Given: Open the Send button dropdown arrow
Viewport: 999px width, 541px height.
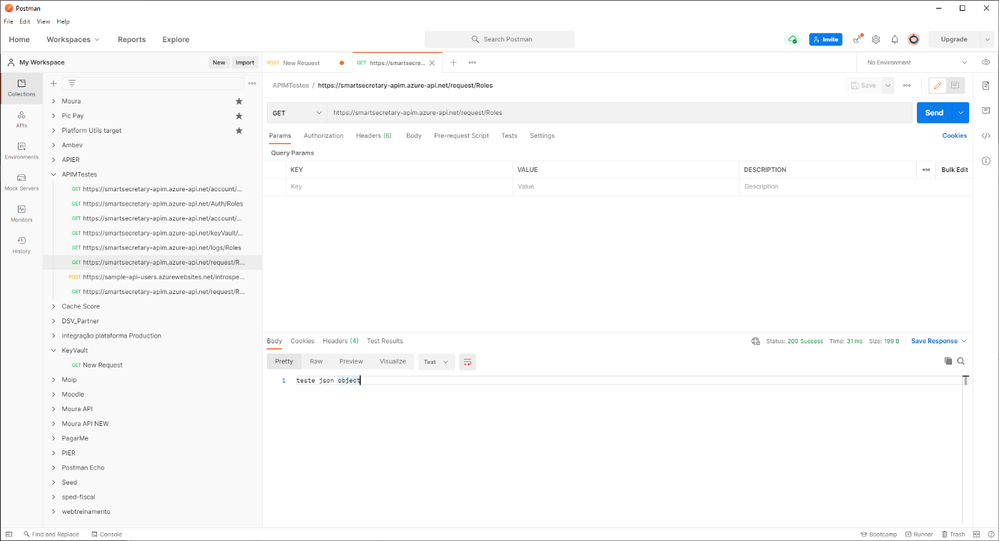Looking at the screenshot, I should click(960, 113).
